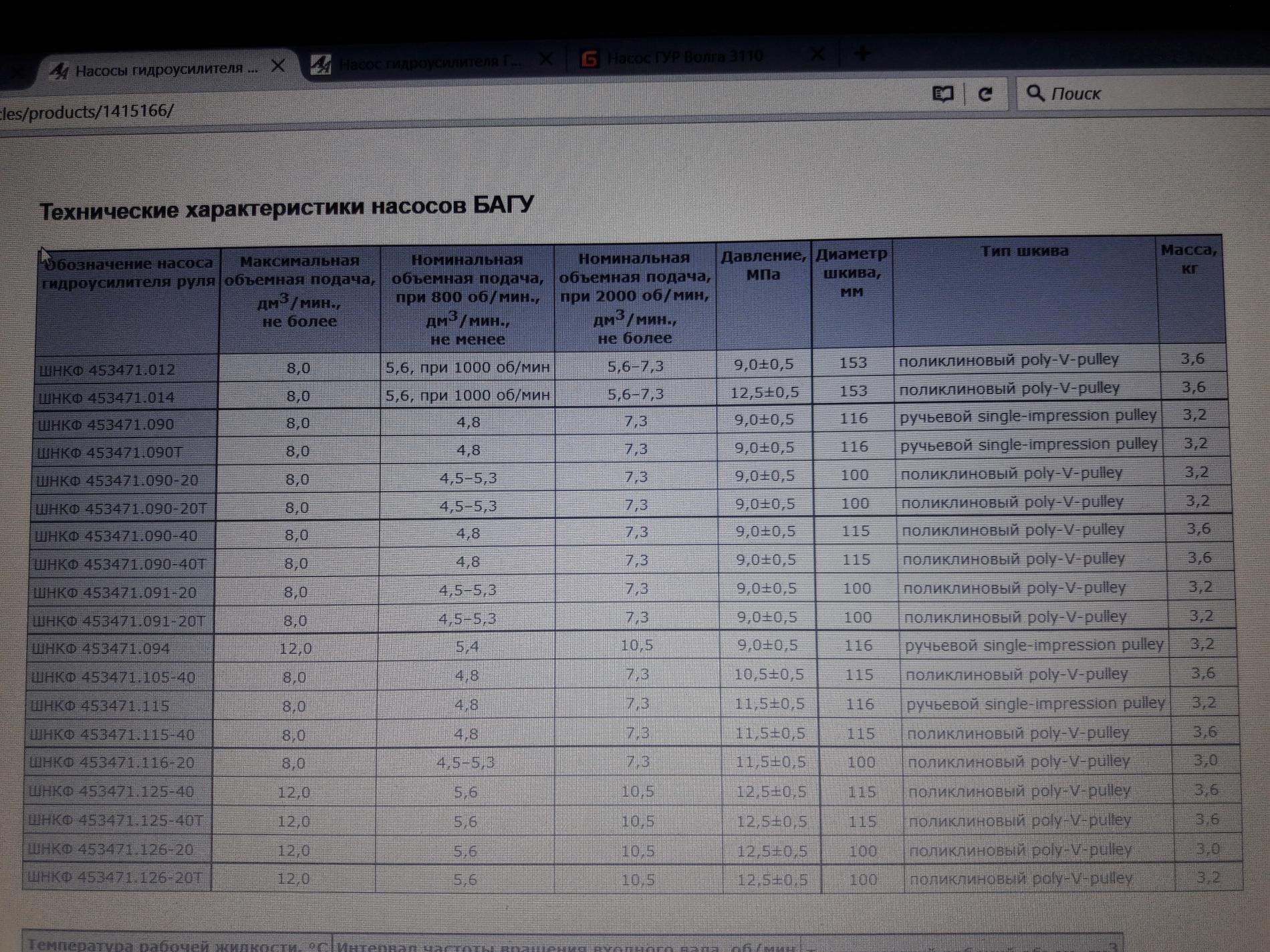Switch to Насосы гидроусилителя tab
The width and height of the screenshot is (1270, 952).
167,68
